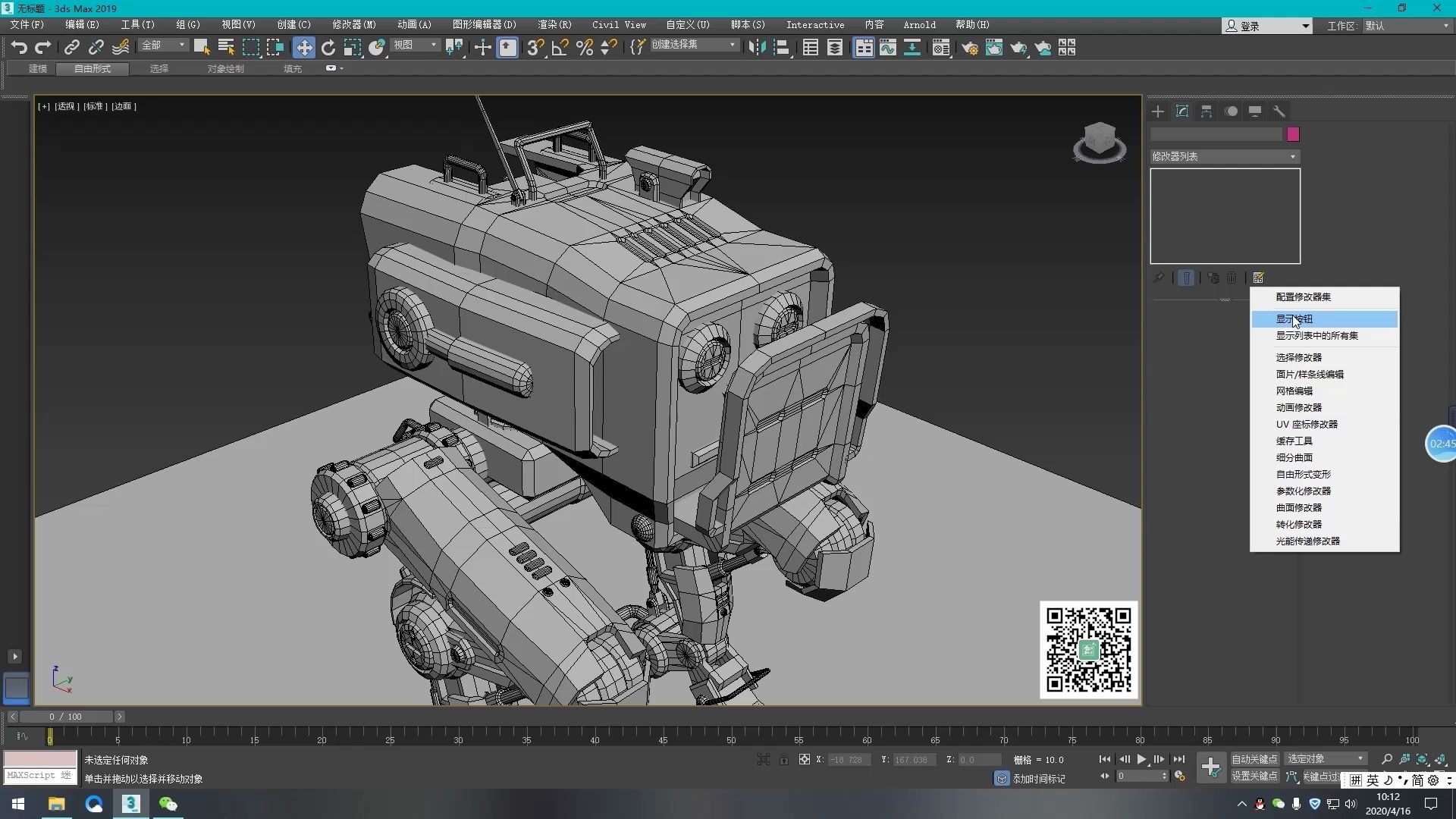Select 显示列表中的所有集 in the popup menu
The image size is (1456, 819).
(1316, 335)
